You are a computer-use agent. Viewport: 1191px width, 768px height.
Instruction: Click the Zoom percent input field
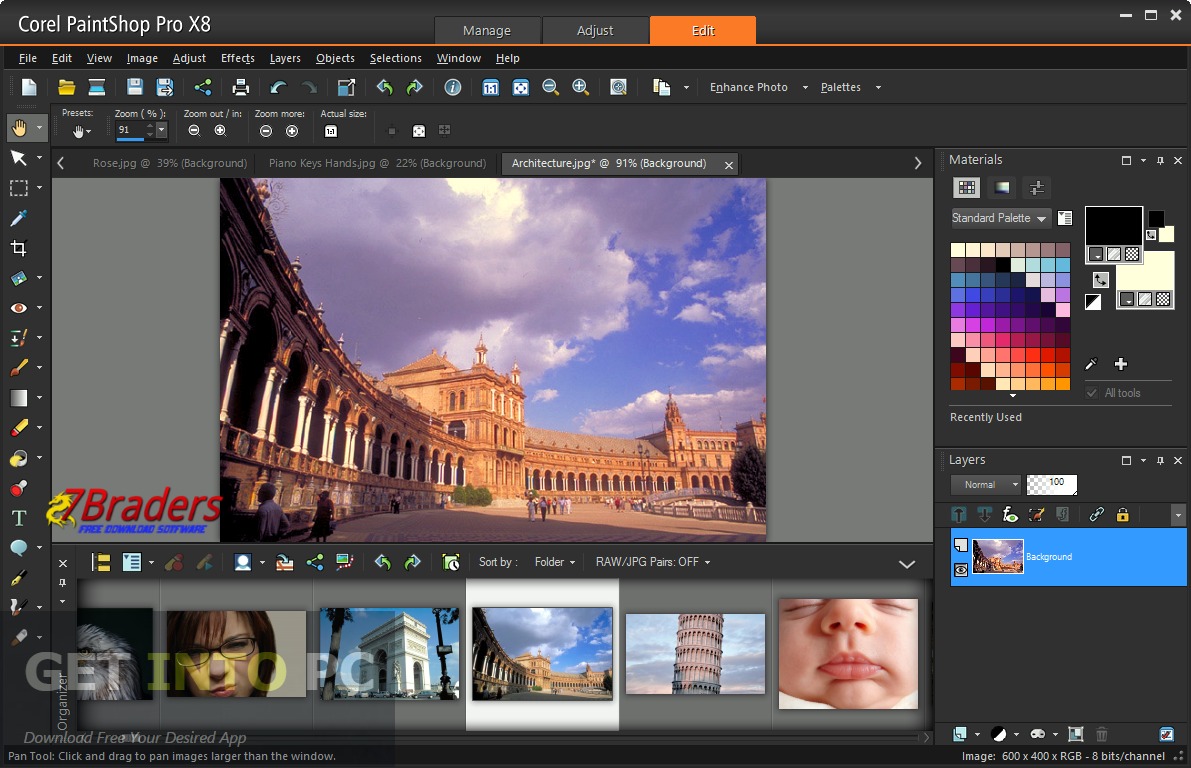pos(130,131)
